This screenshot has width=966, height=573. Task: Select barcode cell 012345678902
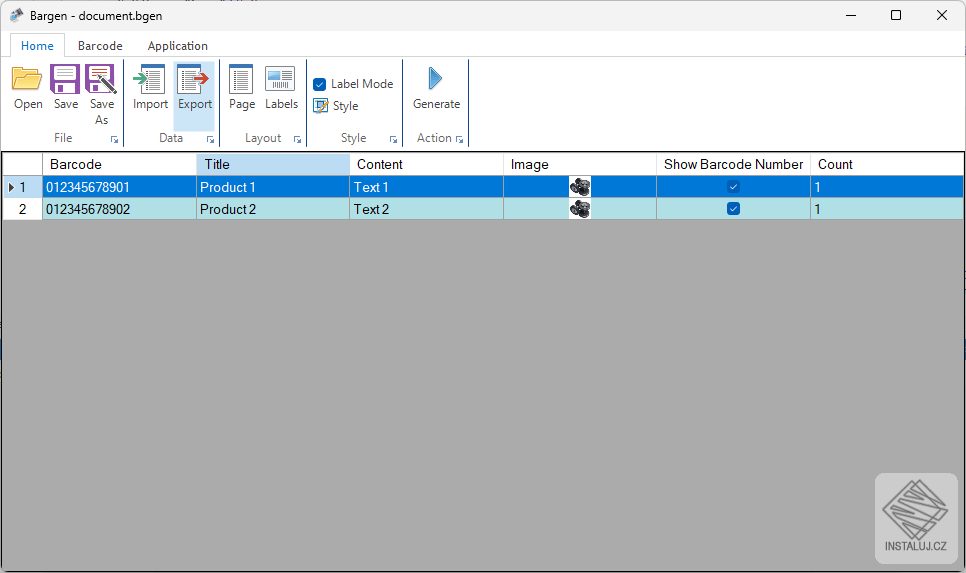coord(119,209)
